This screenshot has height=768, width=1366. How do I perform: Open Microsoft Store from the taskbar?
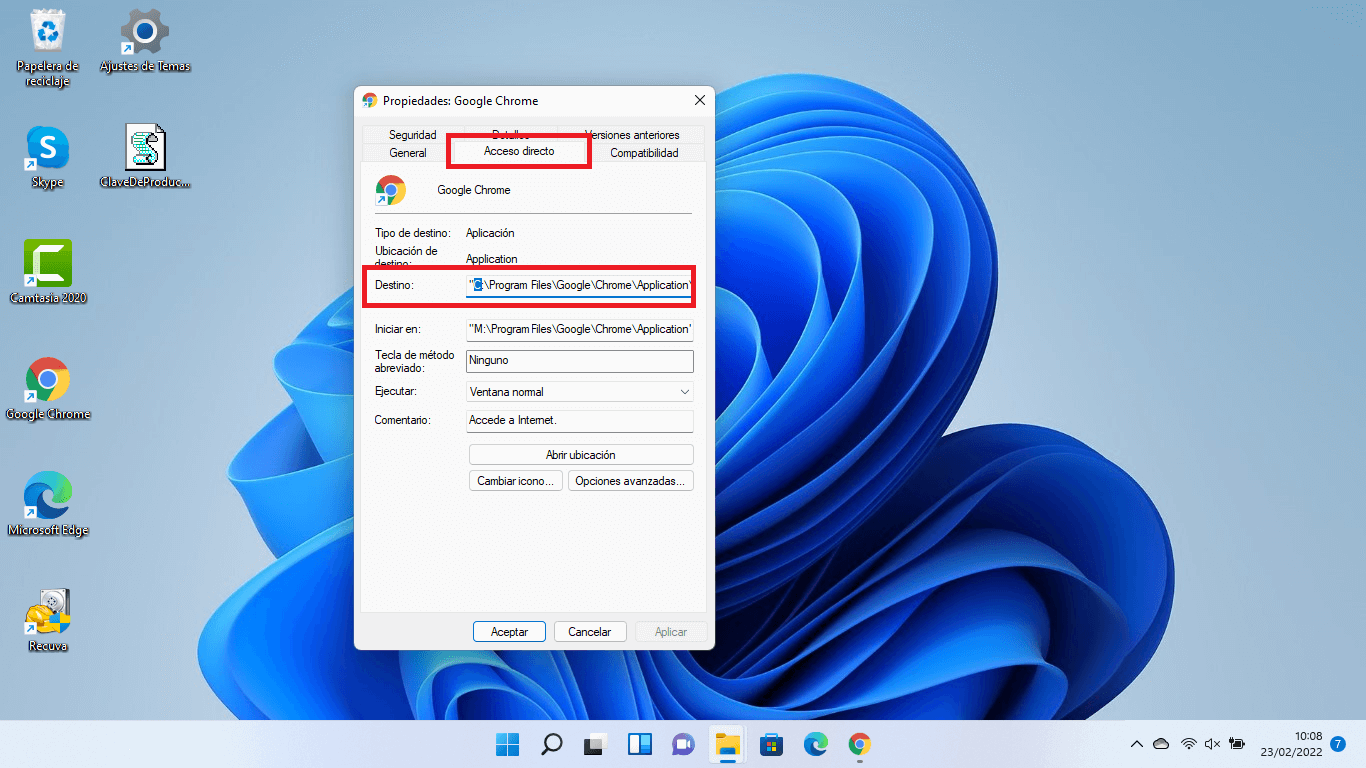[x=772, y=744]
